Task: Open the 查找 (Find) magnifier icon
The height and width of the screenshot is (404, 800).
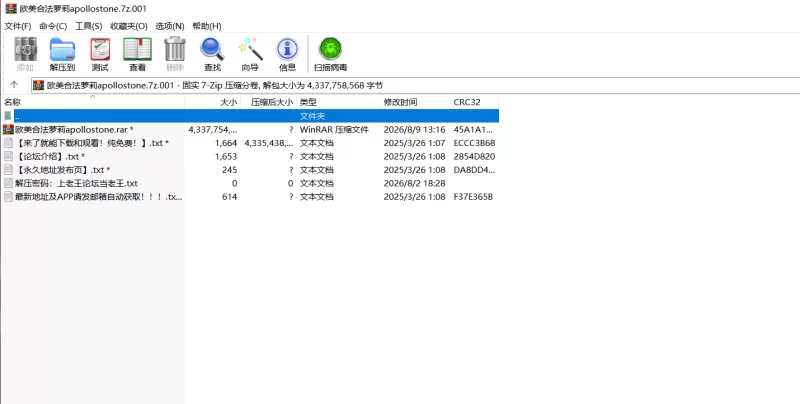Action: (212, 49)
